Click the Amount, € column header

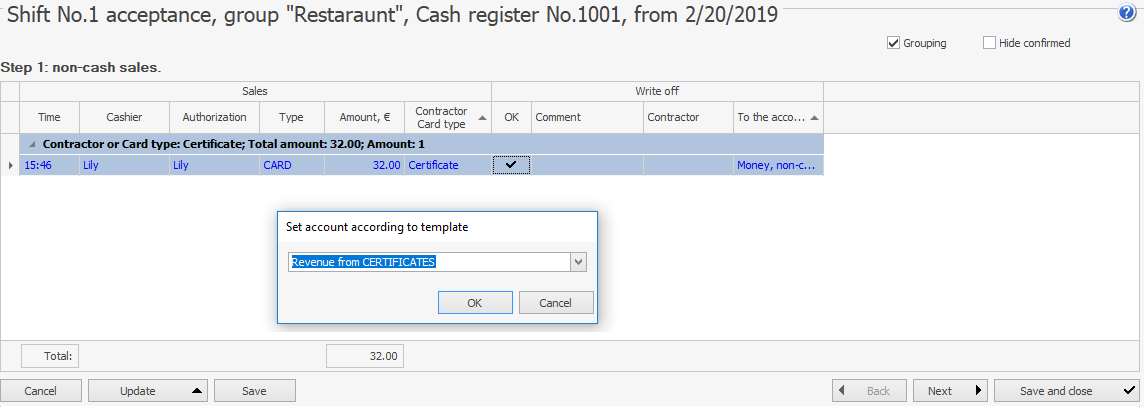pyautogui.click(x=364, y=117)
